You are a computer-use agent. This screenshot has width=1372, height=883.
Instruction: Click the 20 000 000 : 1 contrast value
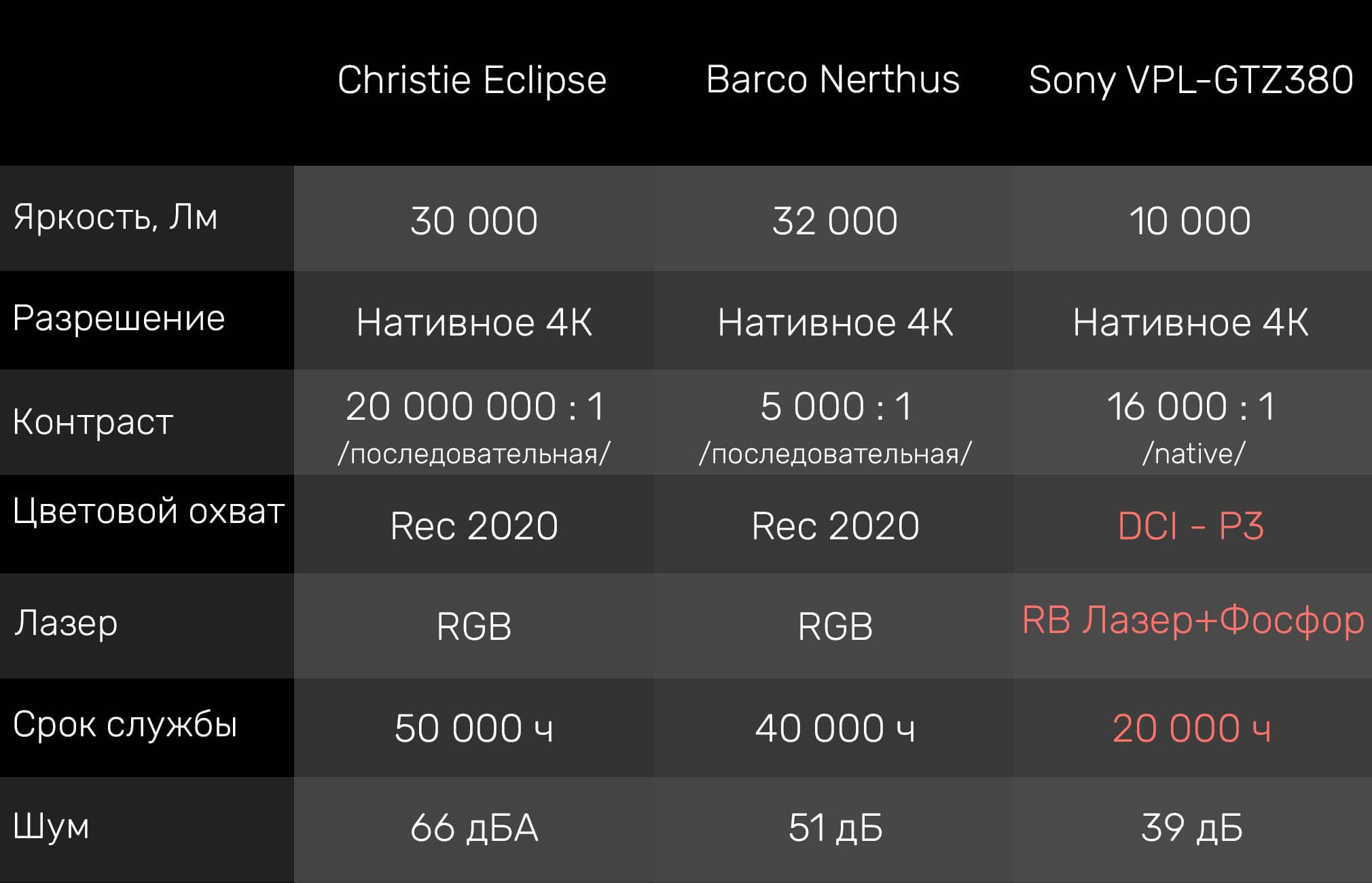click(475, 407)
